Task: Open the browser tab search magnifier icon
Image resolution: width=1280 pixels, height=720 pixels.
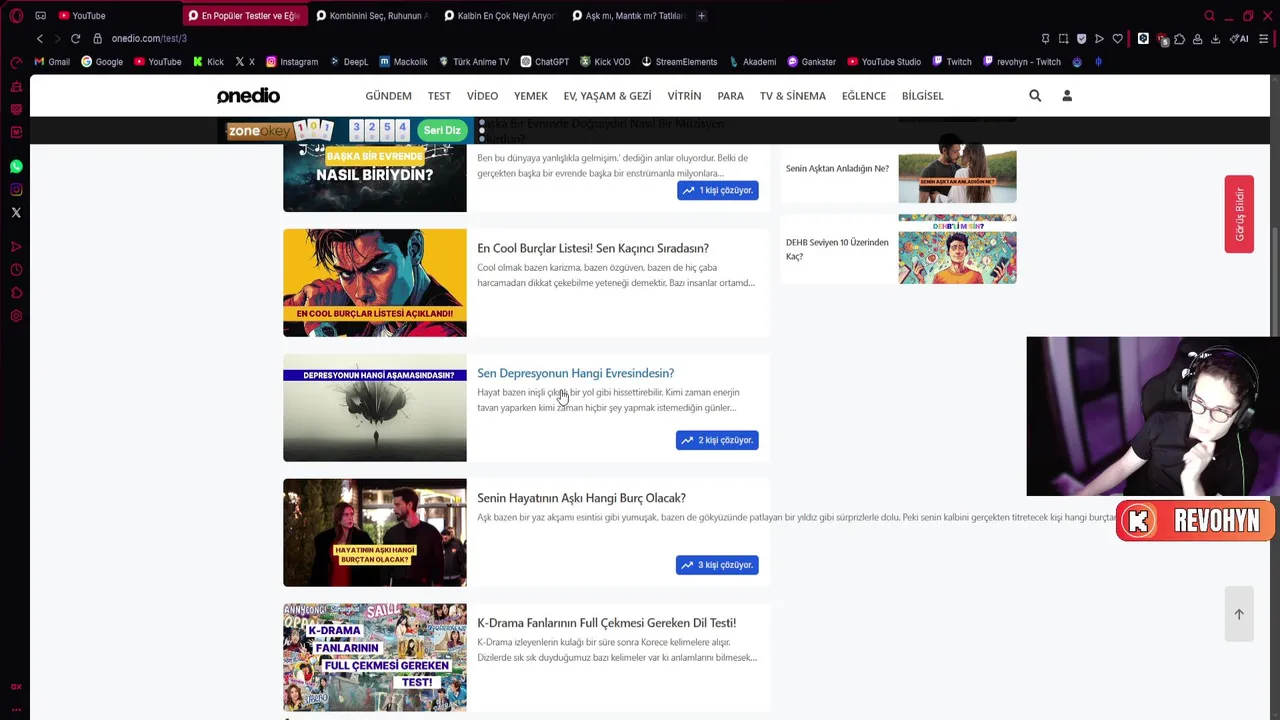Action: 1210,16
